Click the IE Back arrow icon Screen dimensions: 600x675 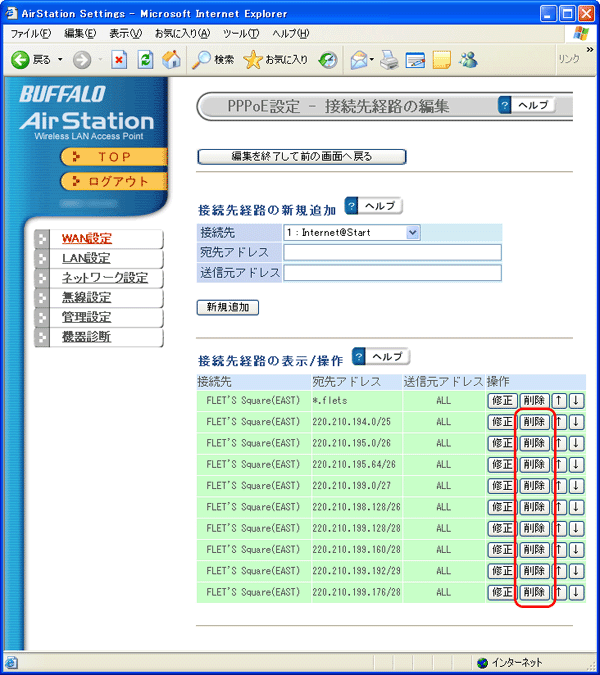click(20, 60)
